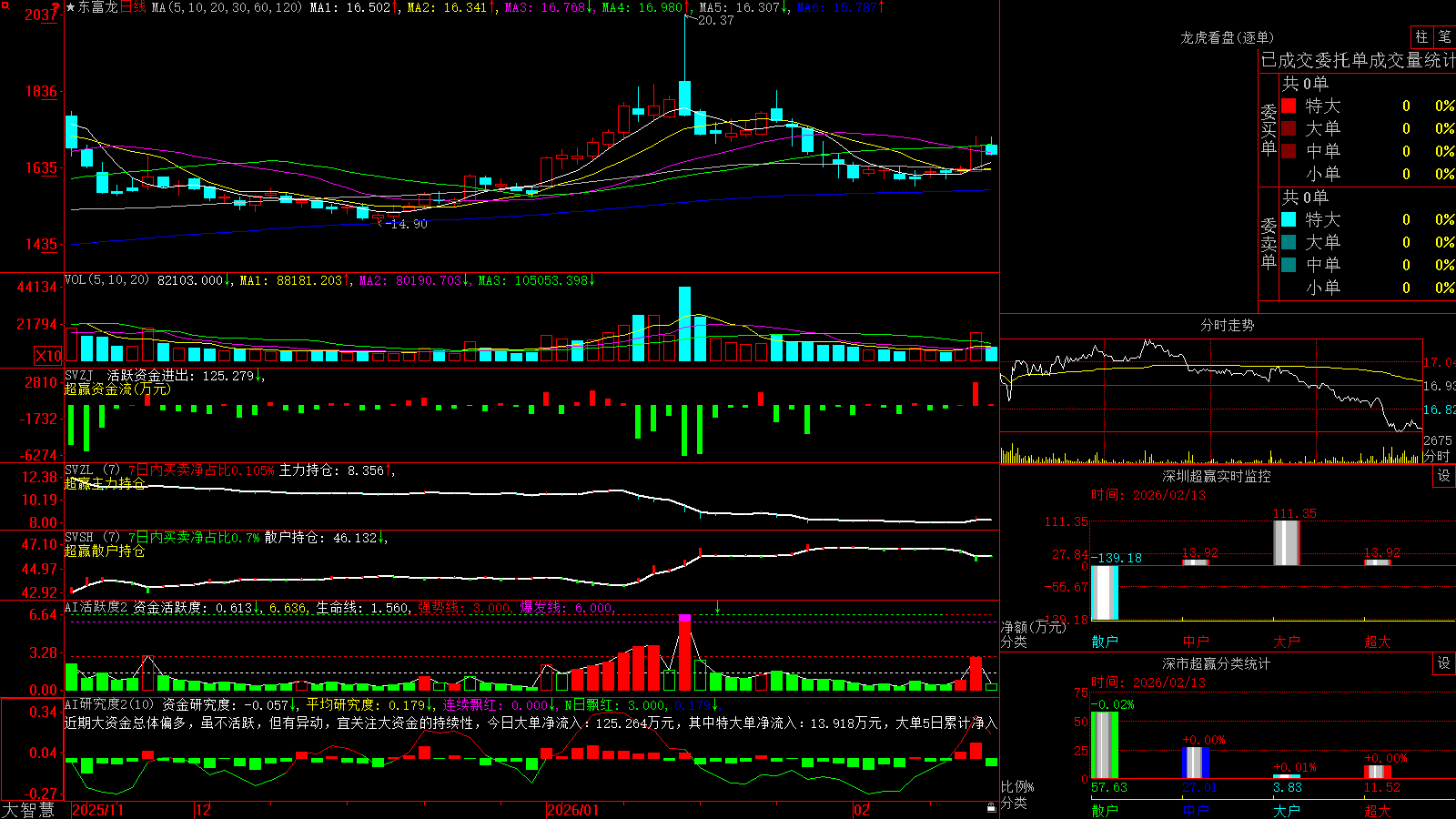This screenshot has height=819, width=1456.
Task: Click the MA1: 16.502 value
Action: [350, 7]
